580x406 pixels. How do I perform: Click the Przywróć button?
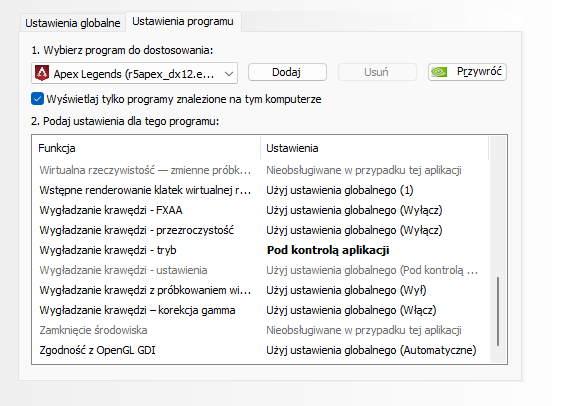(x=467, y=72)
